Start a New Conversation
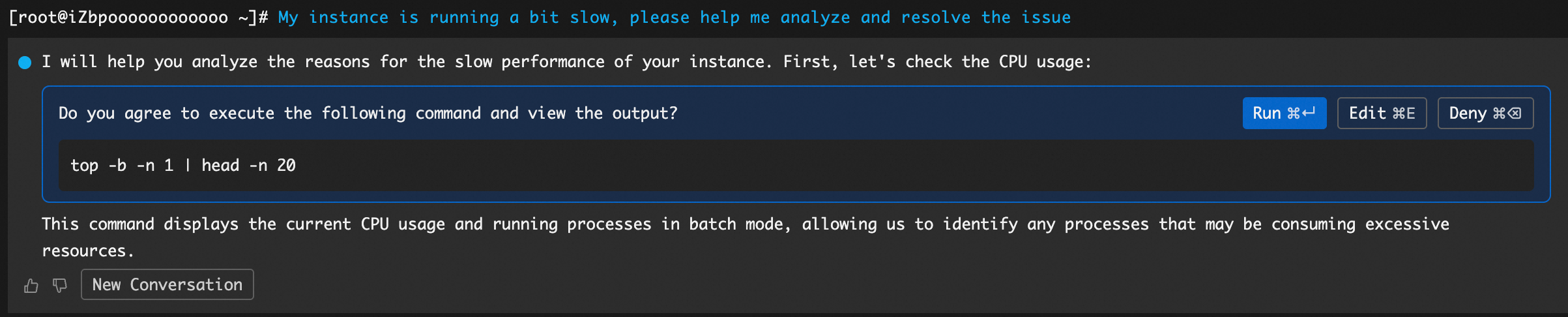The image size is (1568, 317). (167, 285)
